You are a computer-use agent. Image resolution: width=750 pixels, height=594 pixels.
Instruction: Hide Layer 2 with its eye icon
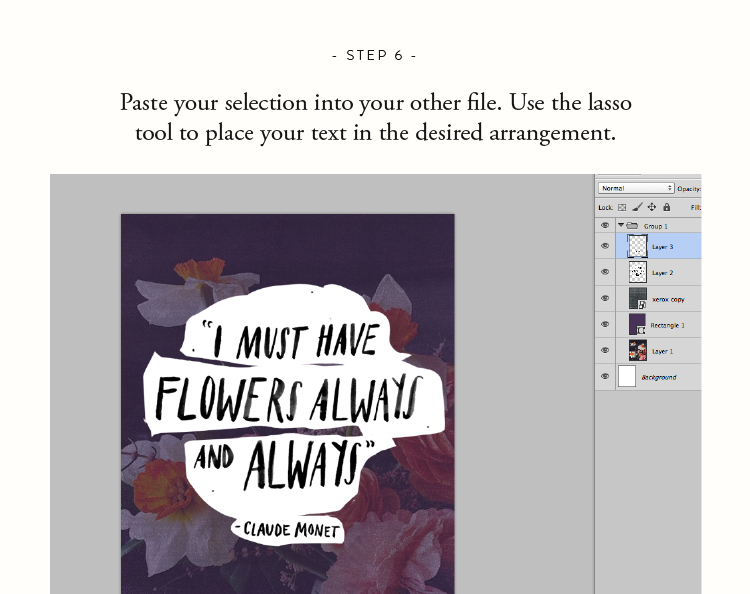605,272
